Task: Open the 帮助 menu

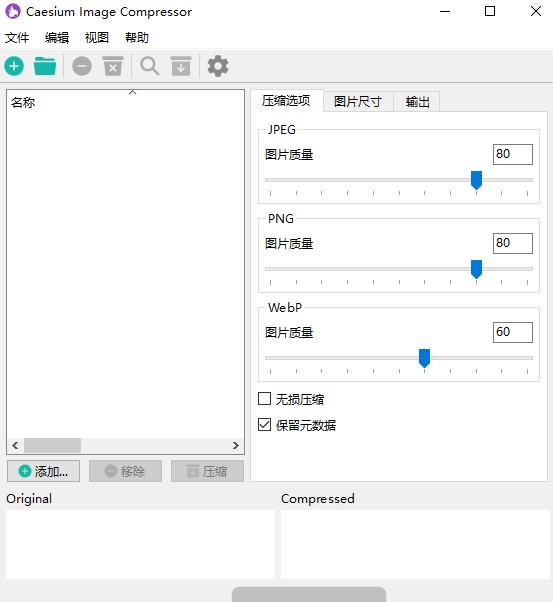Action: [137, 38]
